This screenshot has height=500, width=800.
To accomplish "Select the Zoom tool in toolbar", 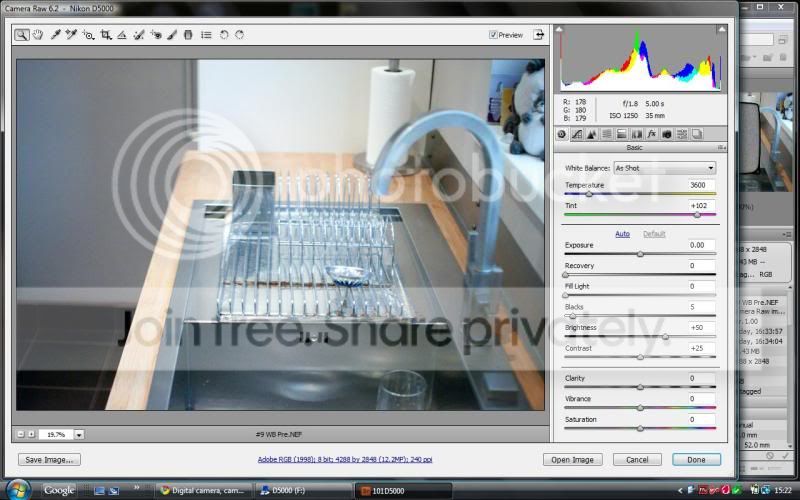I will [x=22, y=34].
